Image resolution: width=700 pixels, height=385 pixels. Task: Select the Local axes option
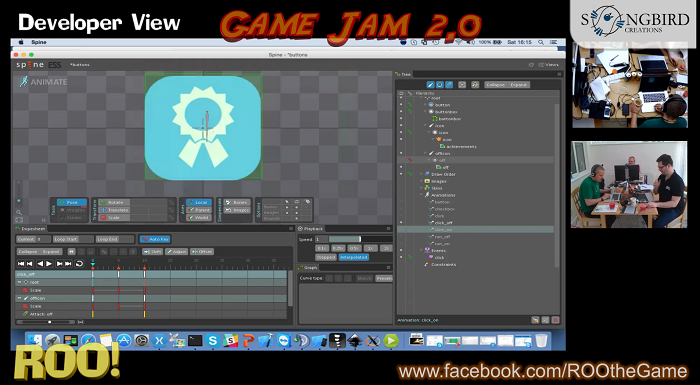(x=199, y=202)
